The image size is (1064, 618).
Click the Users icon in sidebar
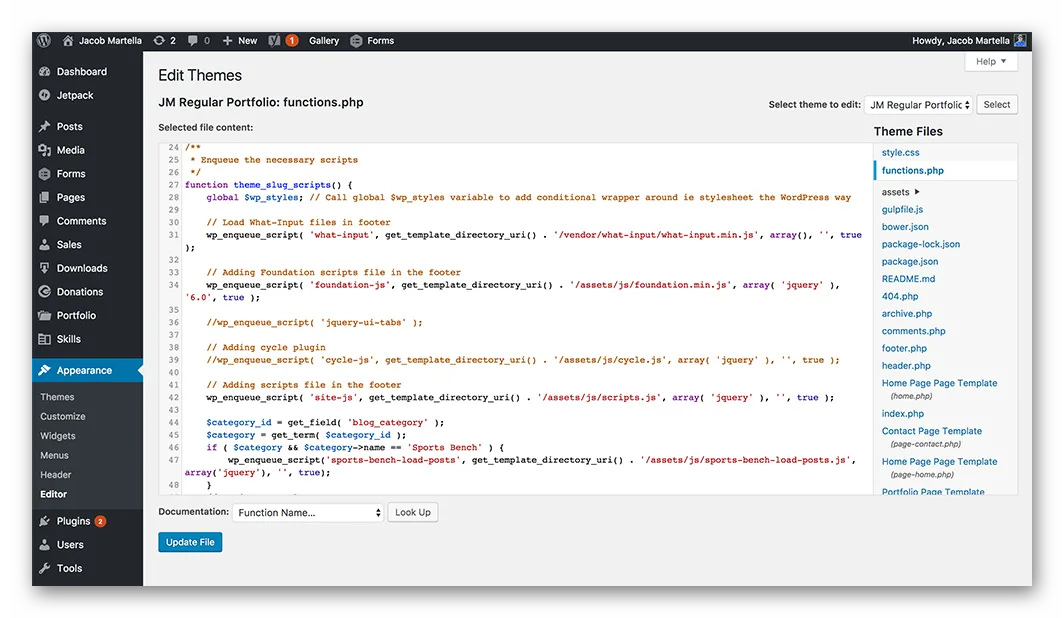45,545
